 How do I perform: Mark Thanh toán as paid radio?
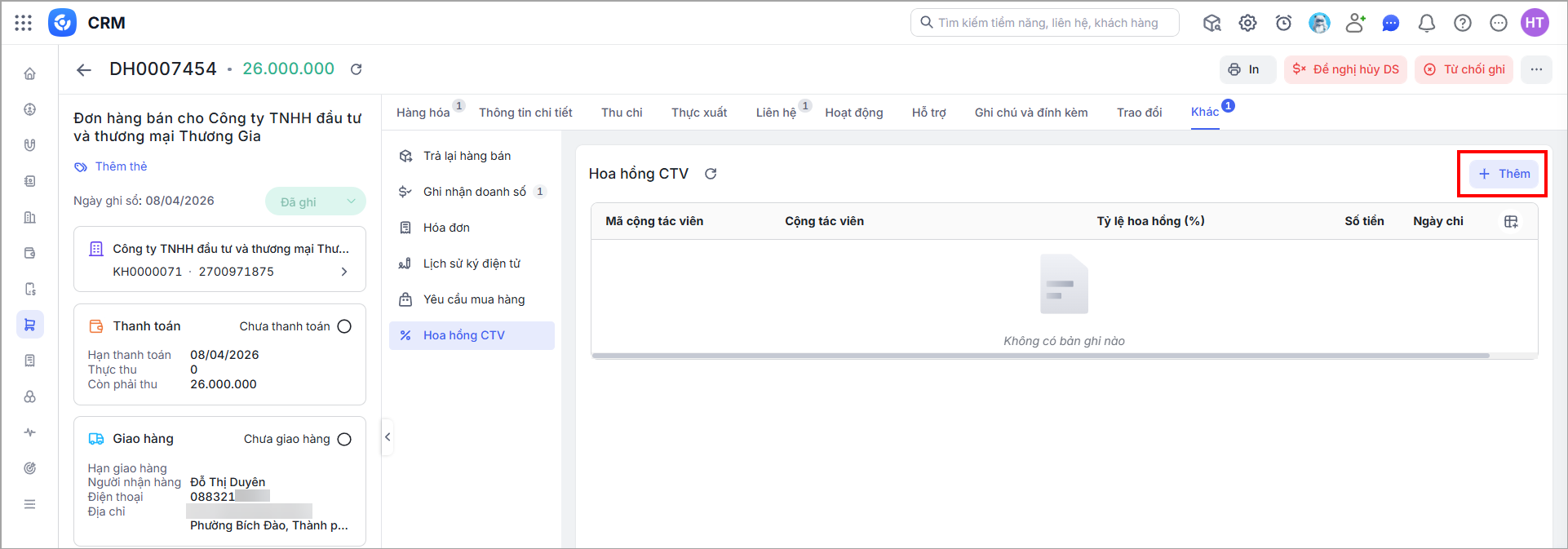pos(344,326)
